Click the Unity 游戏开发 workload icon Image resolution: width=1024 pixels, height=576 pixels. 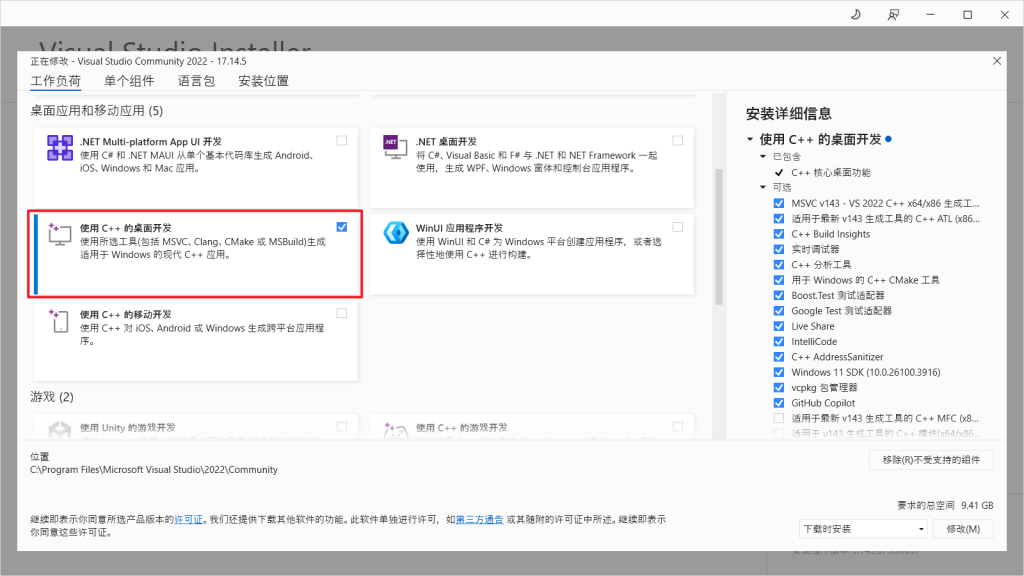(x=59, y=430)
